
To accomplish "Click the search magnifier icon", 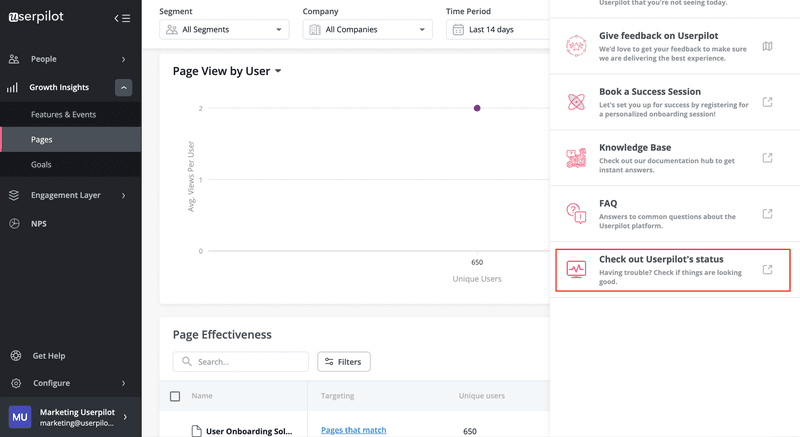I will (x=187, y=362).
